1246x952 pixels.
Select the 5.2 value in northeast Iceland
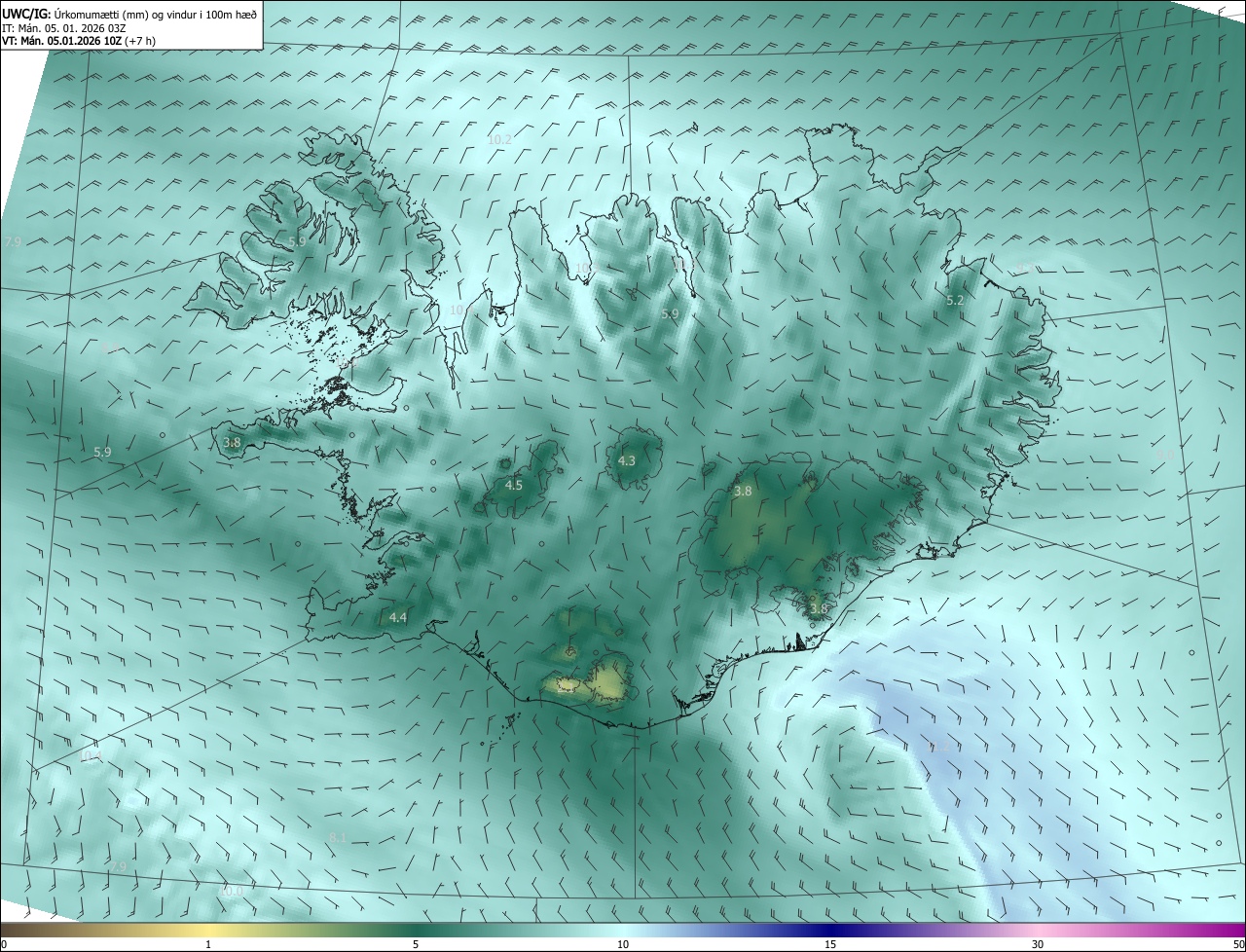point(955,301)
